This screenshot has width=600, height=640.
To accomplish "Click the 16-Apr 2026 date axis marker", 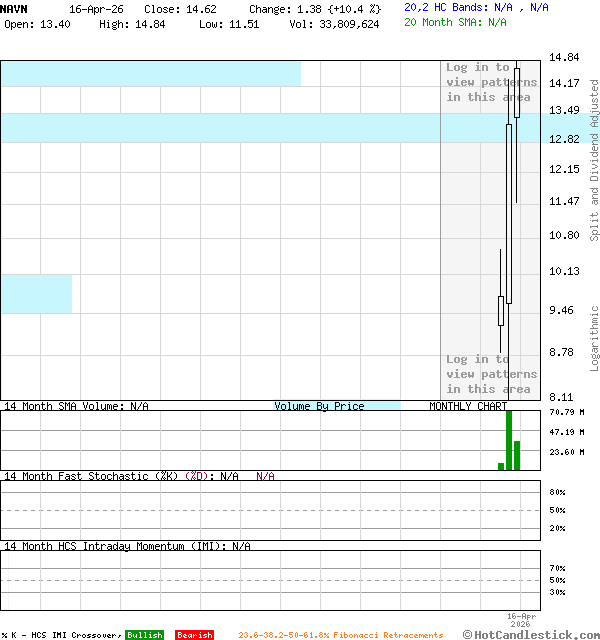I will coord(521,620).
